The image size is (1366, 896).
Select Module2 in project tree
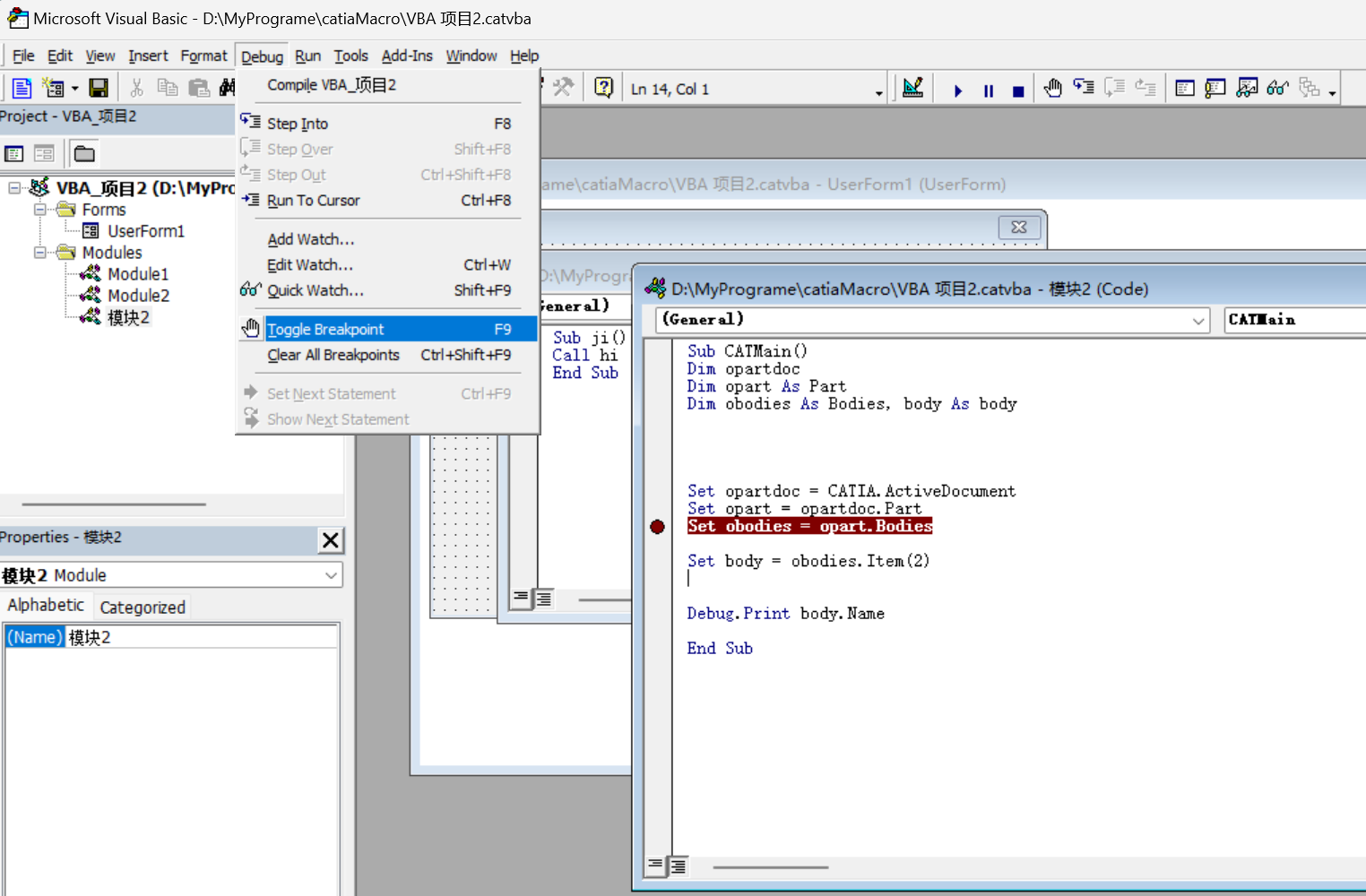(138, 296)
